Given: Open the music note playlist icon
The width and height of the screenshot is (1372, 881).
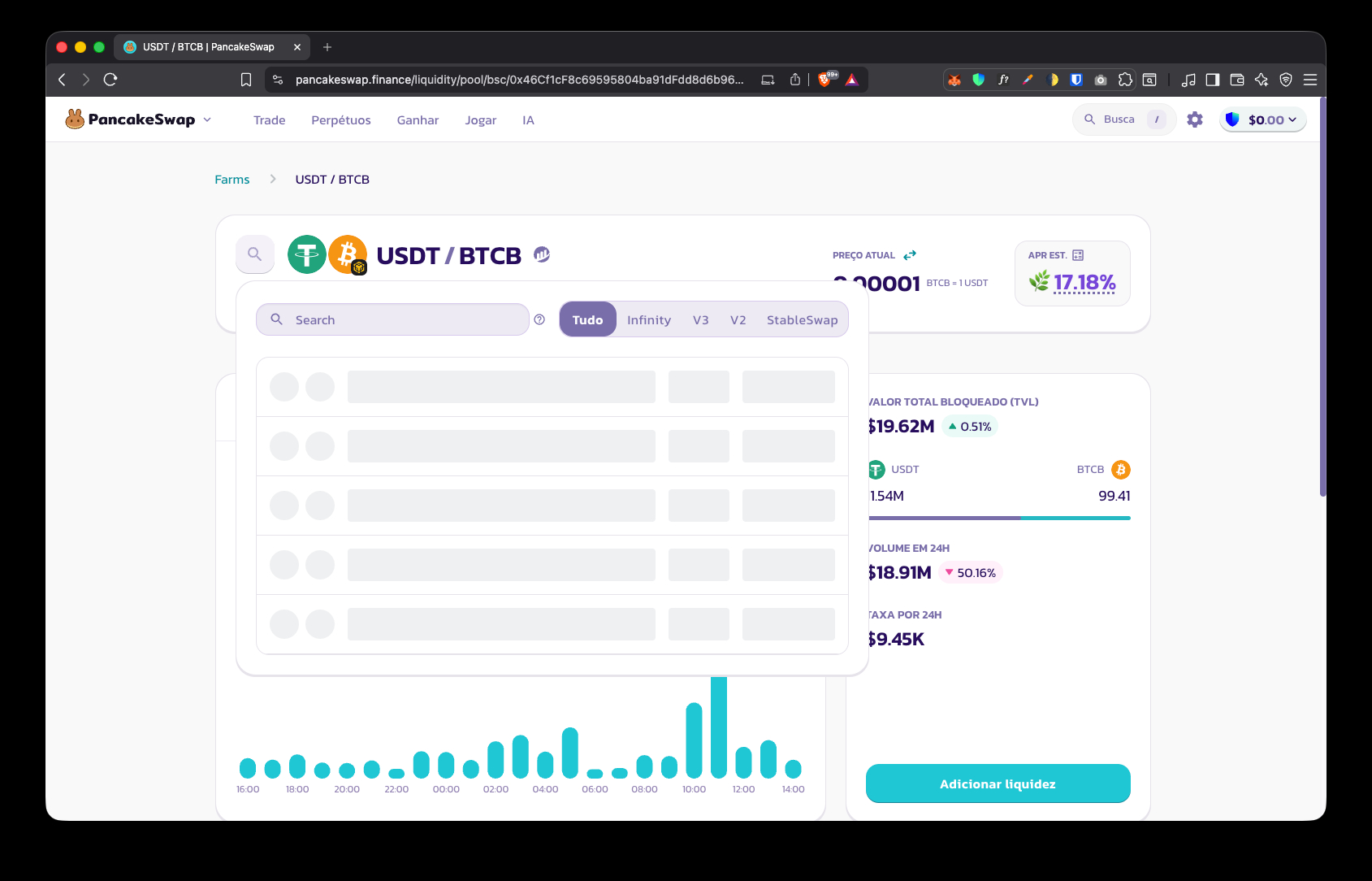Looking at the screenshot, I should click(x=1188, y=80).
